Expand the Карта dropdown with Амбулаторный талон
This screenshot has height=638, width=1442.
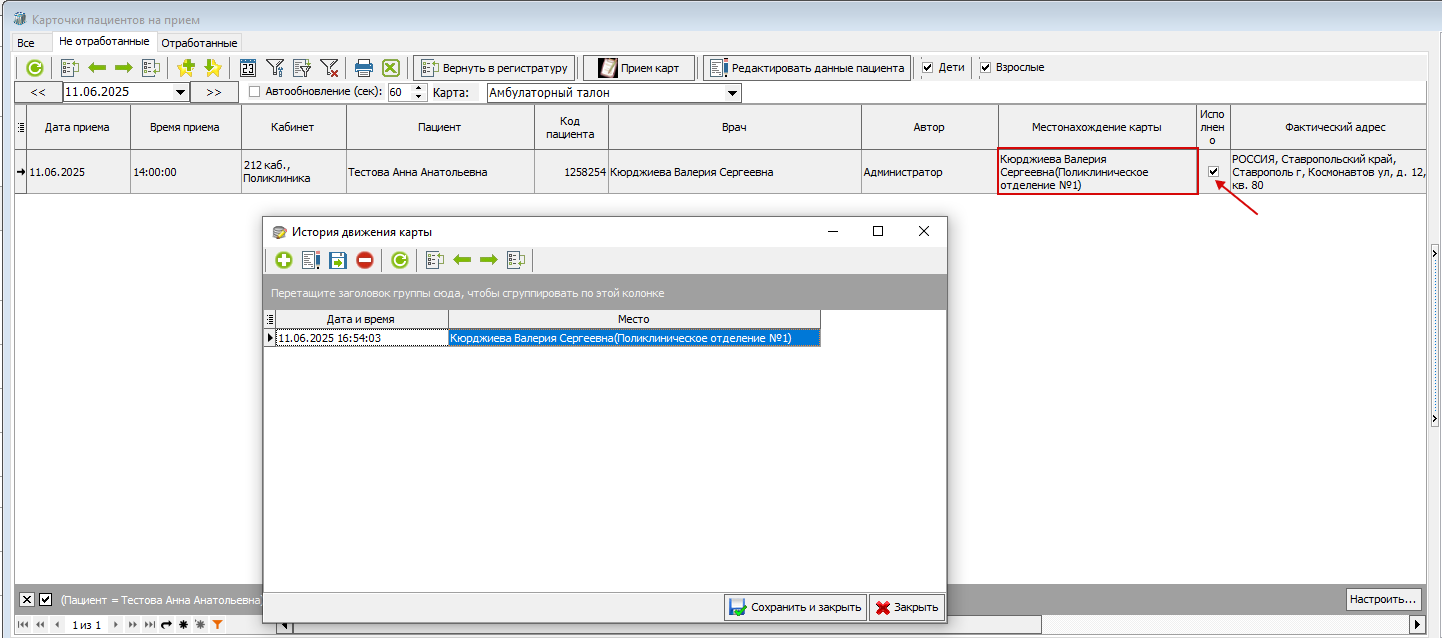pos(733,93)
